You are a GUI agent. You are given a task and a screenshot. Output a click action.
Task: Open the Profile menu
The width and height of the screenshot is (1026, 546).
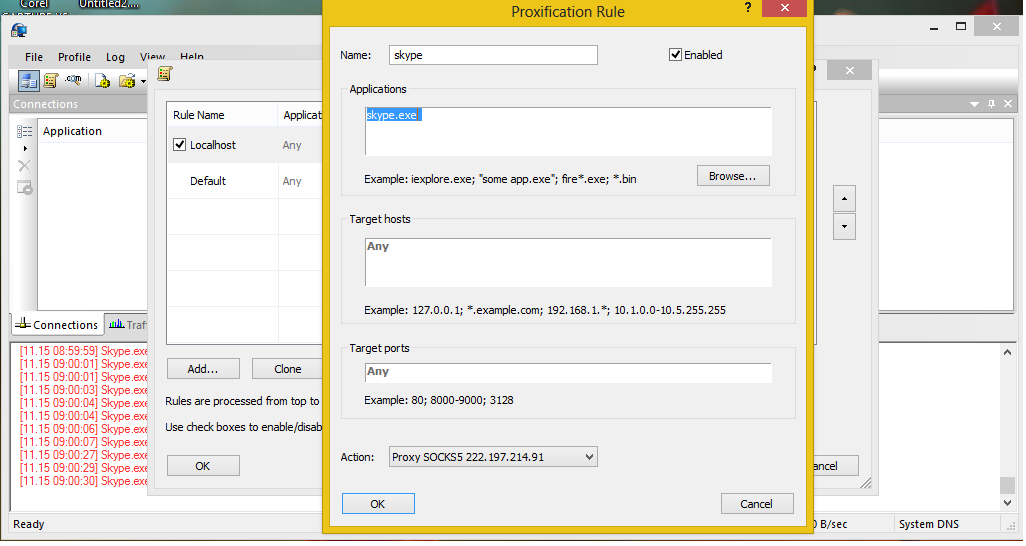(74, 57)
